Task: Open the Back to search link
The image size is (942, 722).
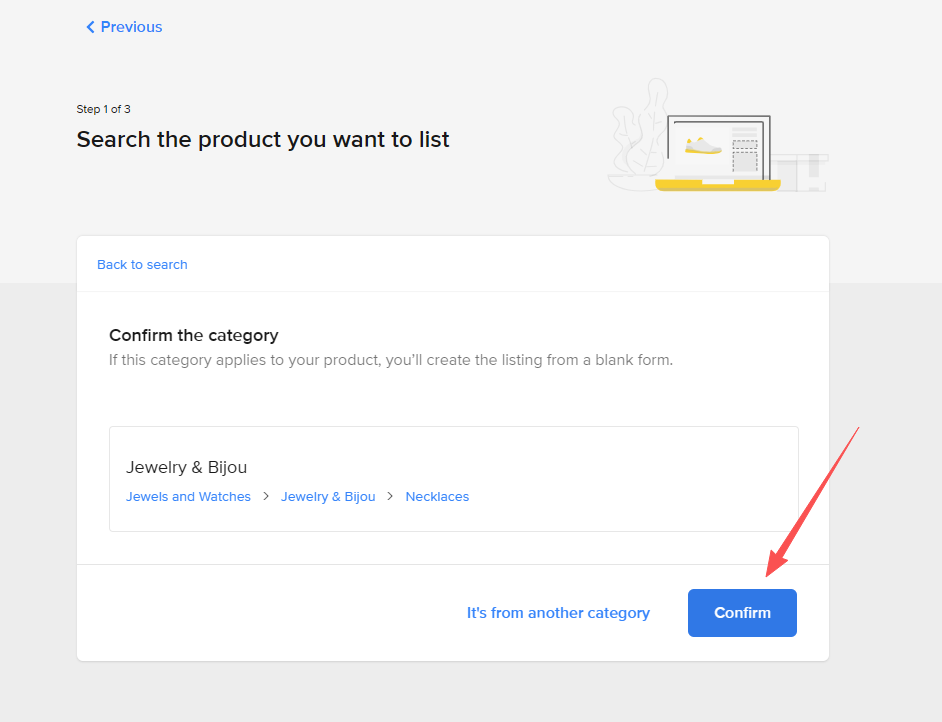Action: click(x=142, y=265)
